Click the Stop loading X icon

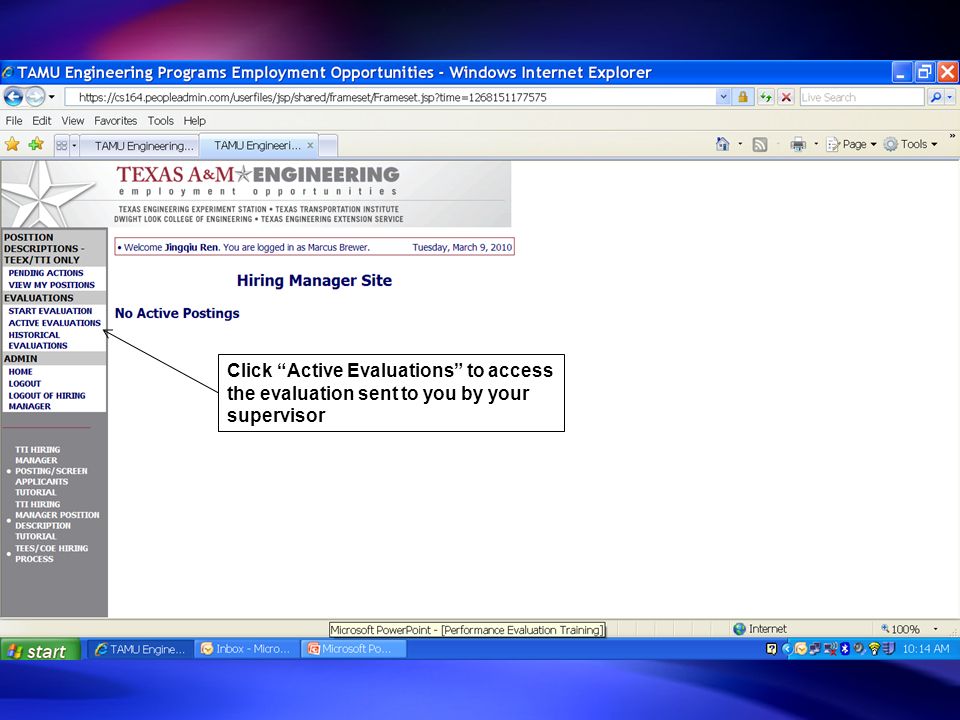[x=786, y=97]
